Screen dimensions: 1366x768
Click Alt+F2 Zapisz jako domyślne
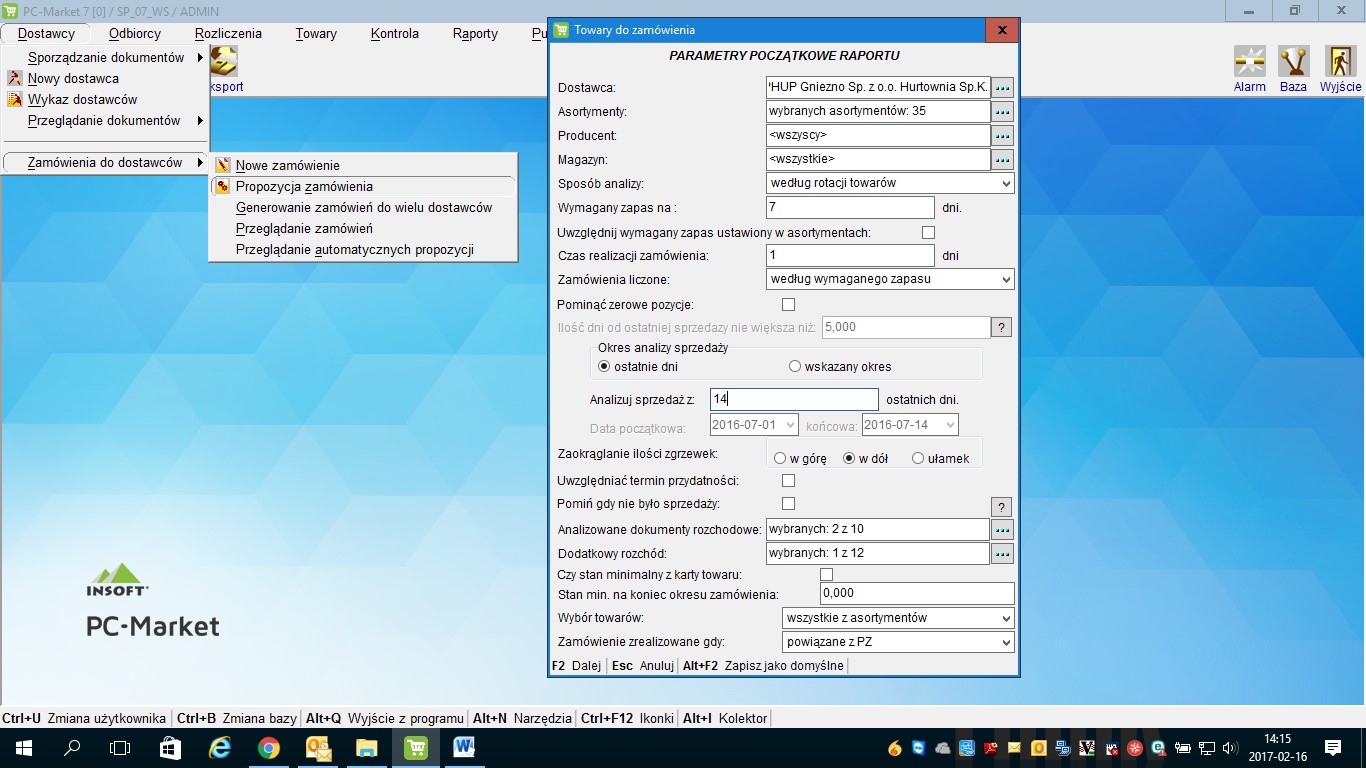click(x=763, y=665)
